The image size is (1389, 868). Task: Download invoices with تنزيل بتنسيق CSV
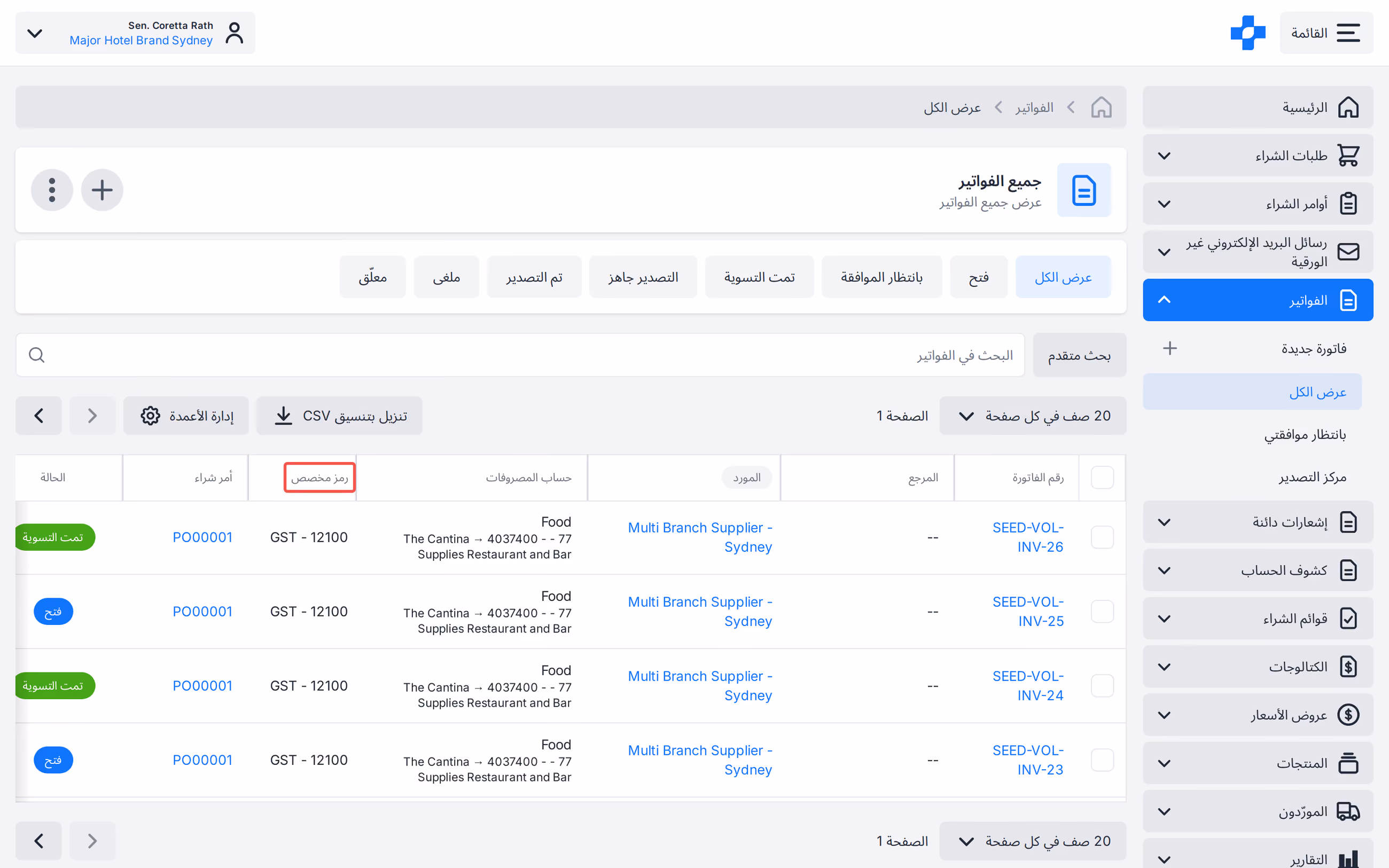339,416
